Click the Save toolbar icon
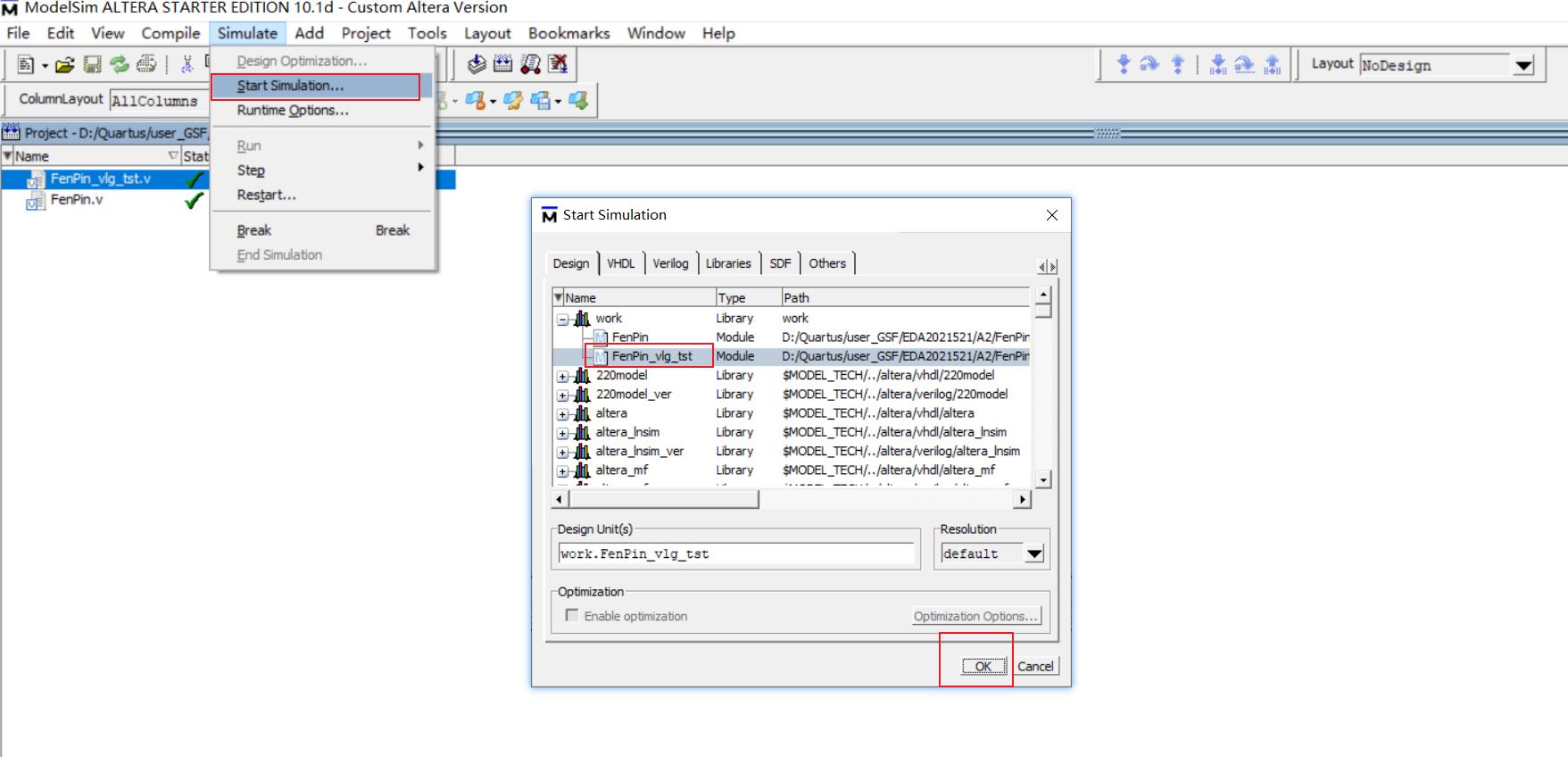This screenshot has width=1568, height=757. click(92, 64)
